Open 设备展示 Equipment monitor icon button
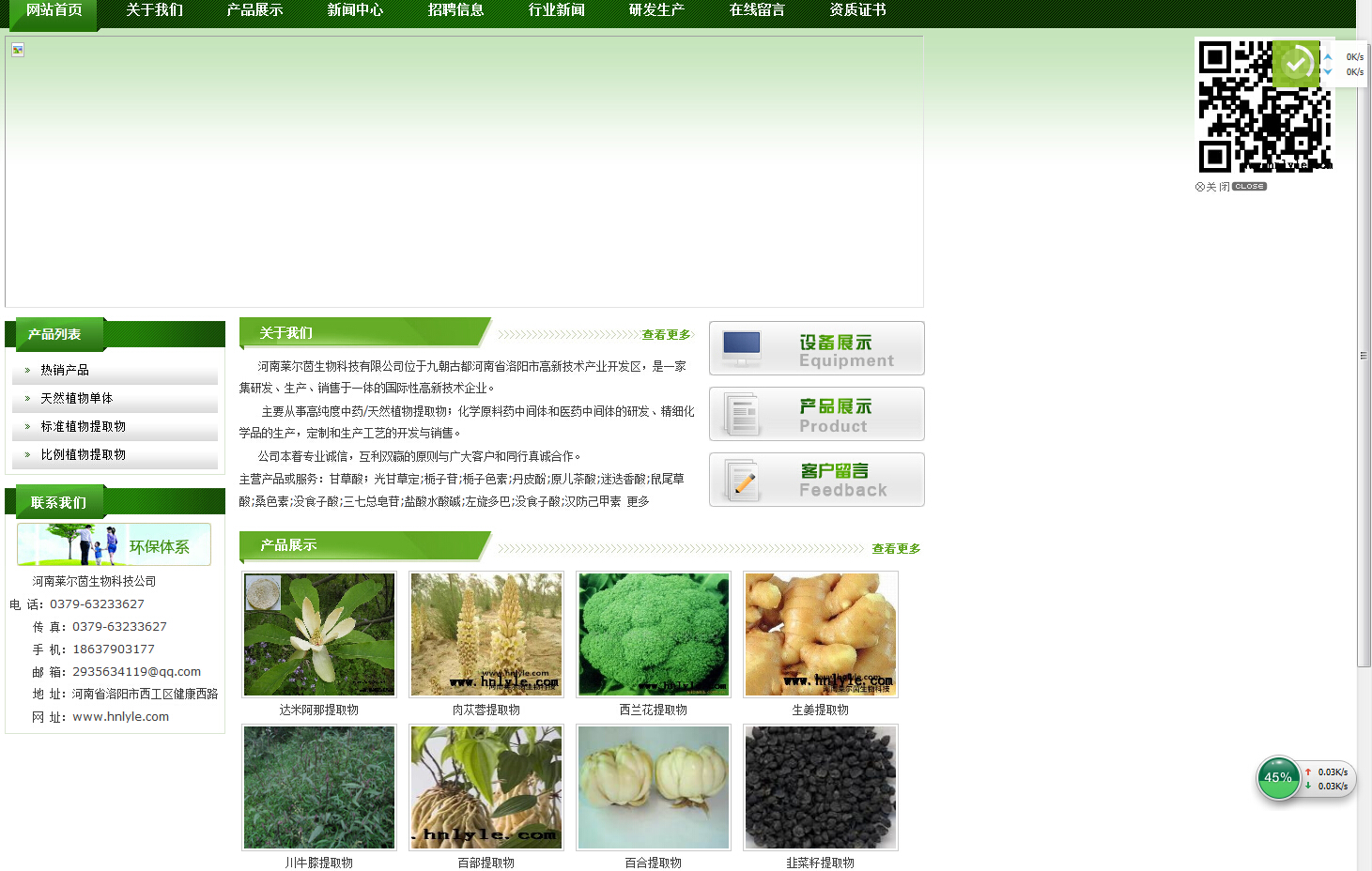 click(x=817, y=348)
